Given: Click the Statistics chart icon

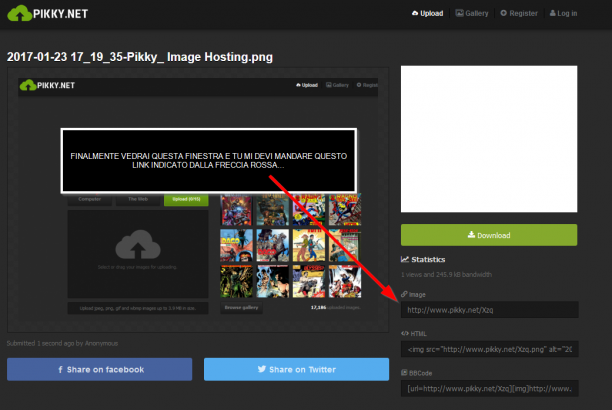Looking at the screenshot, I should (405, 259).
